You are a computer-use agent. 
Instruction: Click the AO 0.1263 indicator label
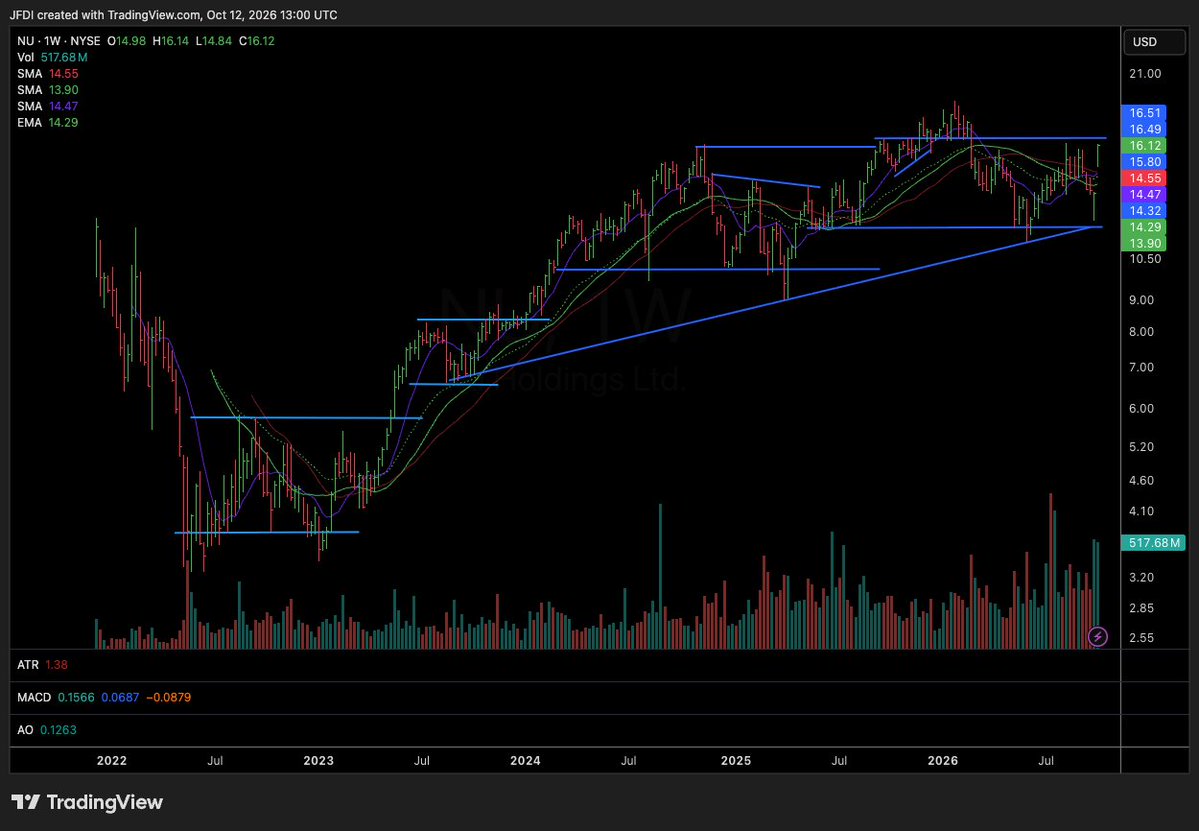(x=47, y=730)
